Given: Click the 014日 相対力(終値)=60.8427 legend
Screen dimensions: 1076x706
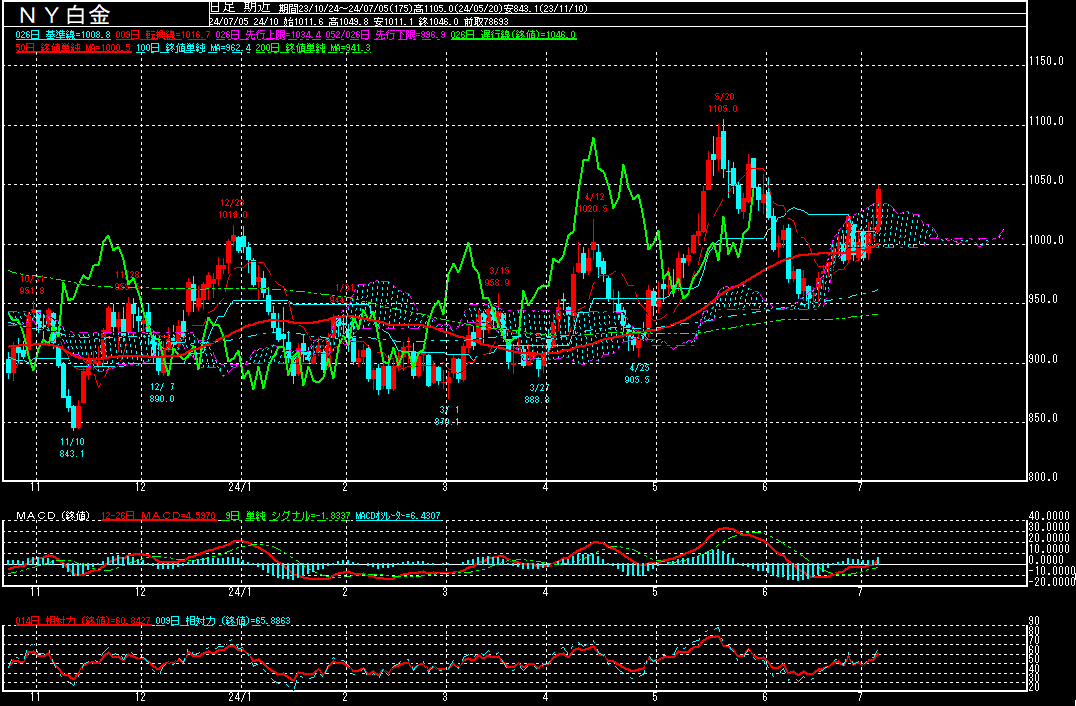Looking at the screenshot, I should tap(83, 621).
